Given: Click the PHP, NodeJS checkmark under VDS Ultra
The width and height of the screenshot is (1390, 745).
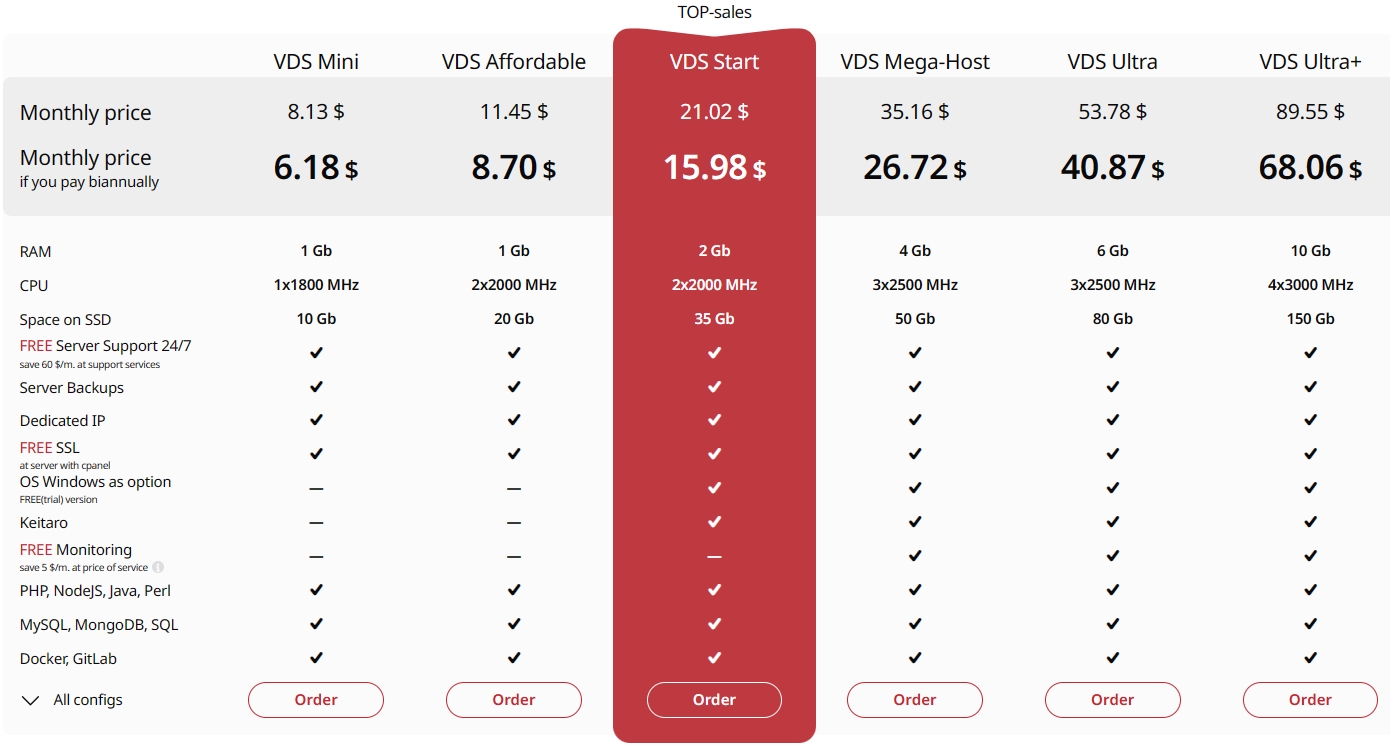Looking at the screenshot, I should [1112, 590].
